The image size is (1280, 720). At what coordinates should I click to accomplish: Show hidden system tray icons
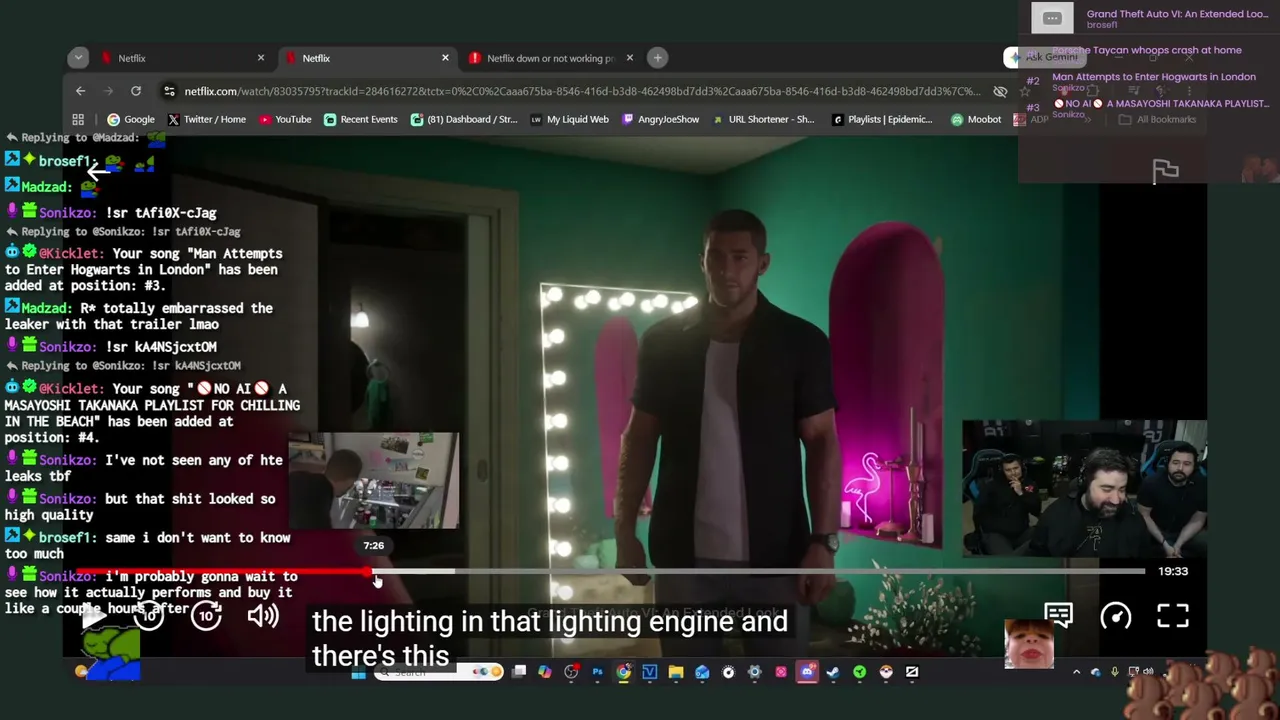1076,672
